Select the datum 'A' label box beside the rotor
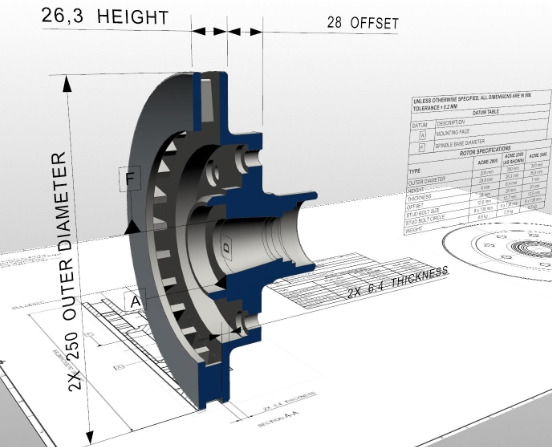This screenshot has height=447, width=552. click(135, 301)
